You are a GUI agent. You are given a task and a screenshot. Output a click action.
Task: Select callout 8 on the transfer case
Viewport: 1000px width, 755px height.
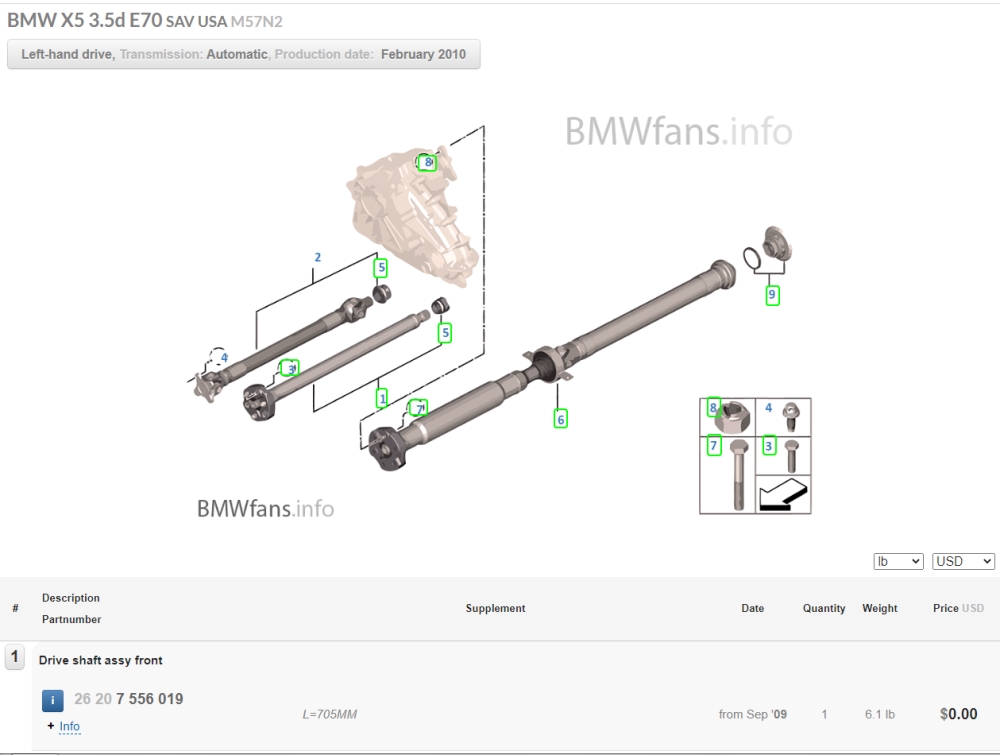(x=427, y=162)
